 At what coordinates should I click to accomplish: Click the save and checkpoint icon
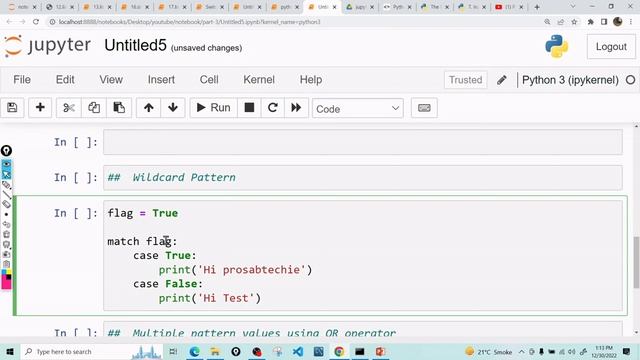pyautogui.click(x=12, y=108)
